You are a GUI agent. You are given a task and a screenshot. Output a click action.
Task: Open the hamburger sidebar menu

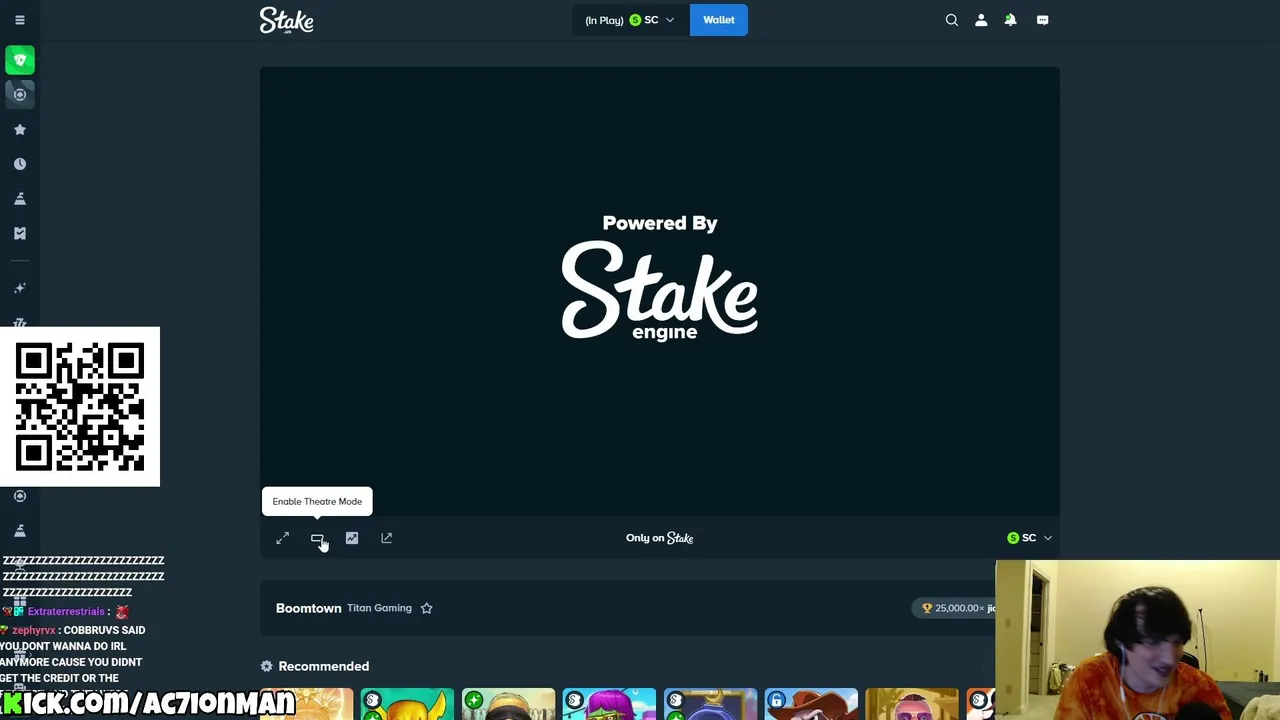click(20, 20)
